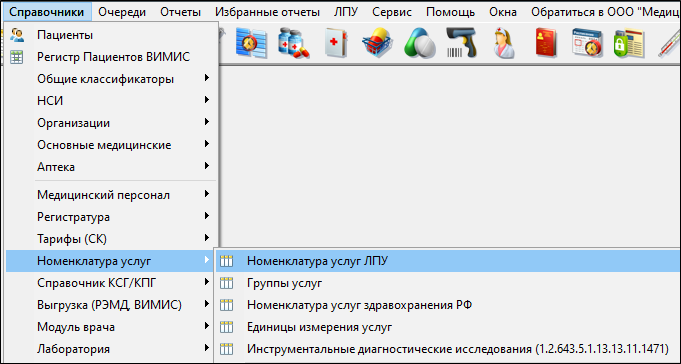Open the Сервис menu

[x=392, y=12]
